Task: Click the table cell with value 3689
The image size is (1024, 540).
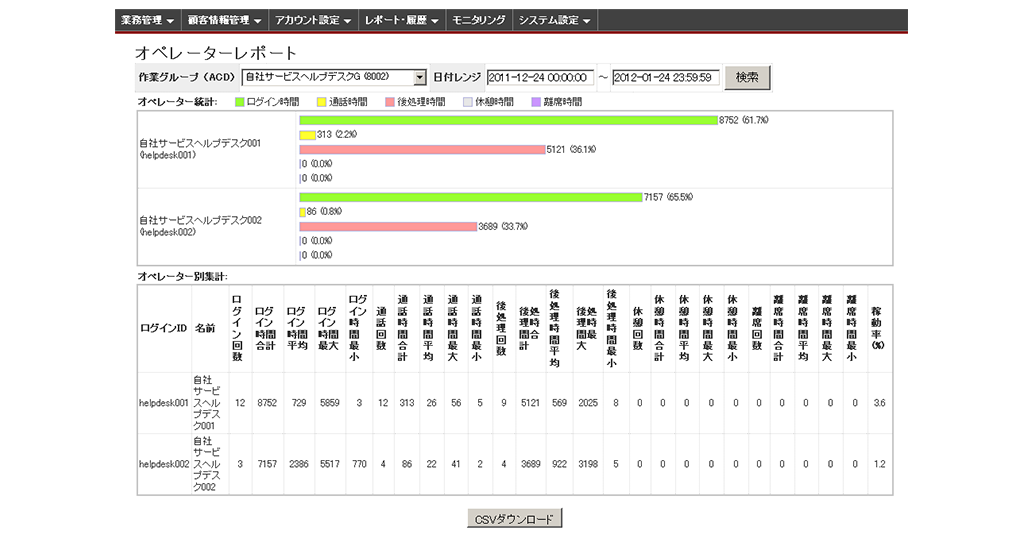Action: coord(530,464)
